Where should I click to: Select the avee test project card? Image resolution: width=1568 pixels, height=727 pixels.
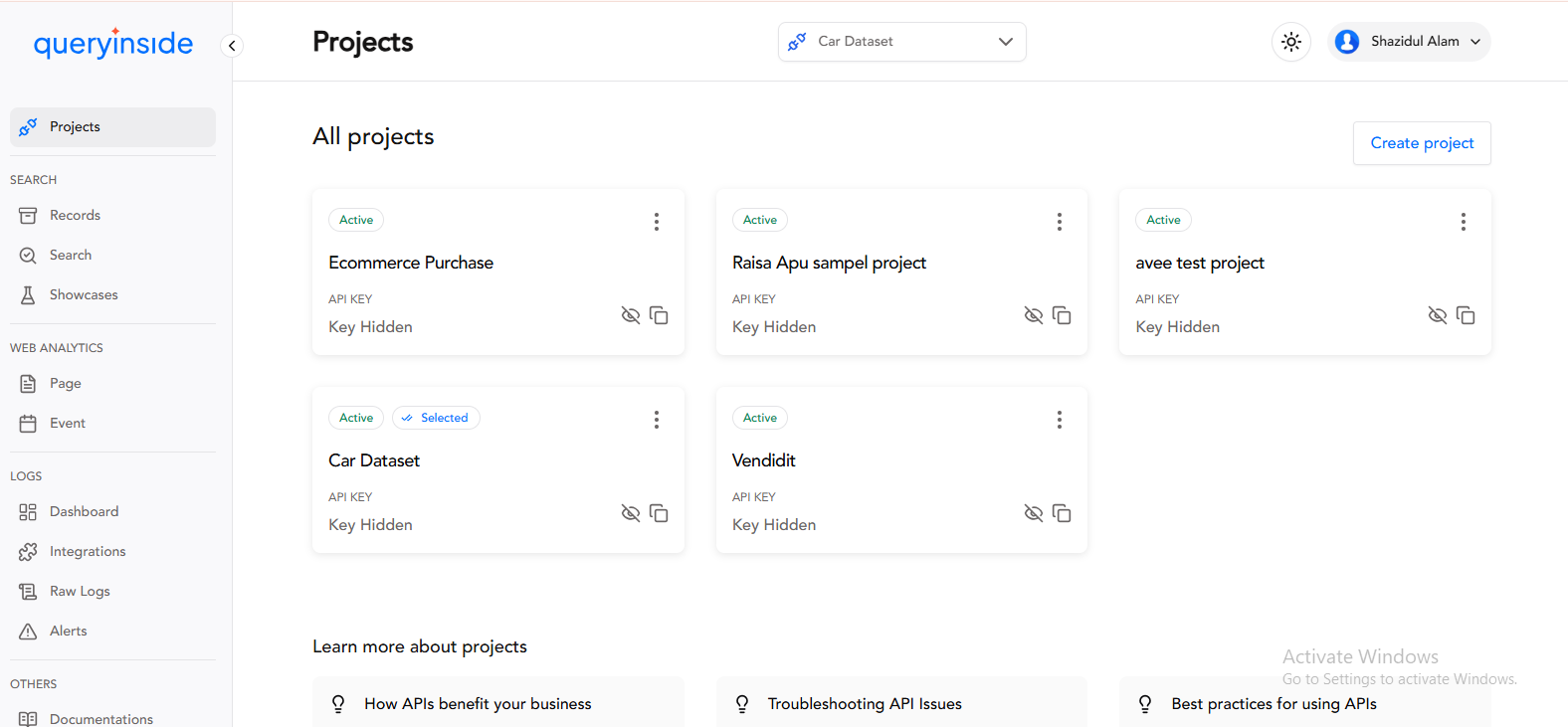click(x=1200, y=263)
